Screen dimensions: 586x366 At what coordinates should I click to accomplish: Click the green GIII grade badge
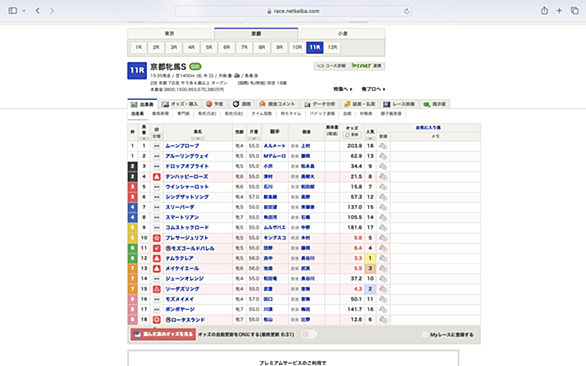pyautogui.click(x=195, y=67)
